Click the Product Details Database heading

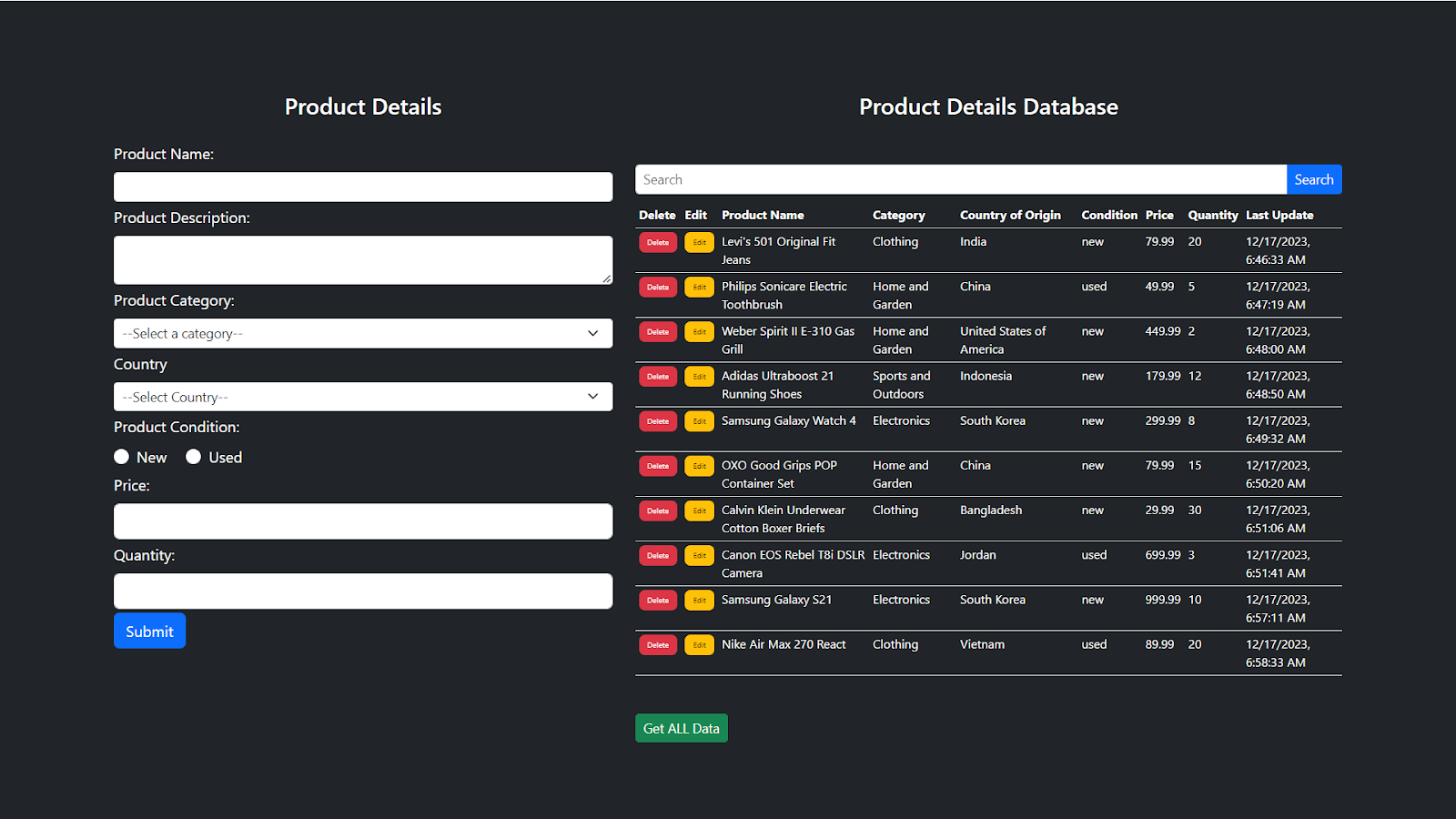(988, 106)
